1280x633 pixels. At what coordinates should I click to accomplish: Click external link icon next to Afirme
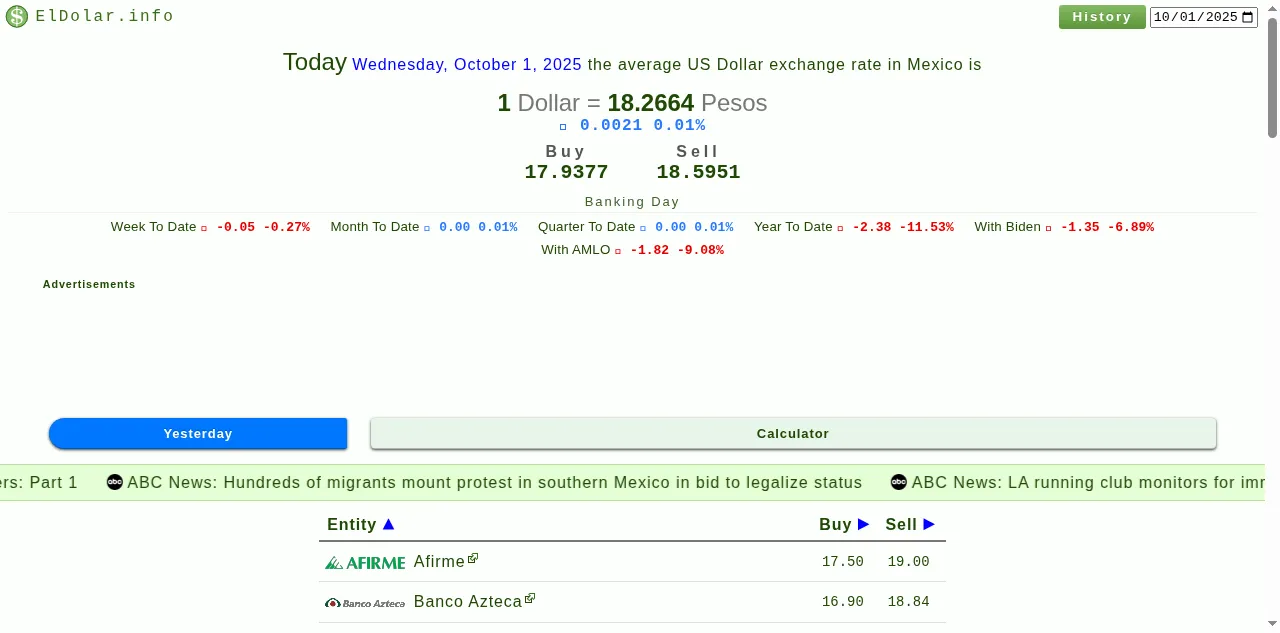[x=473, y=559]
